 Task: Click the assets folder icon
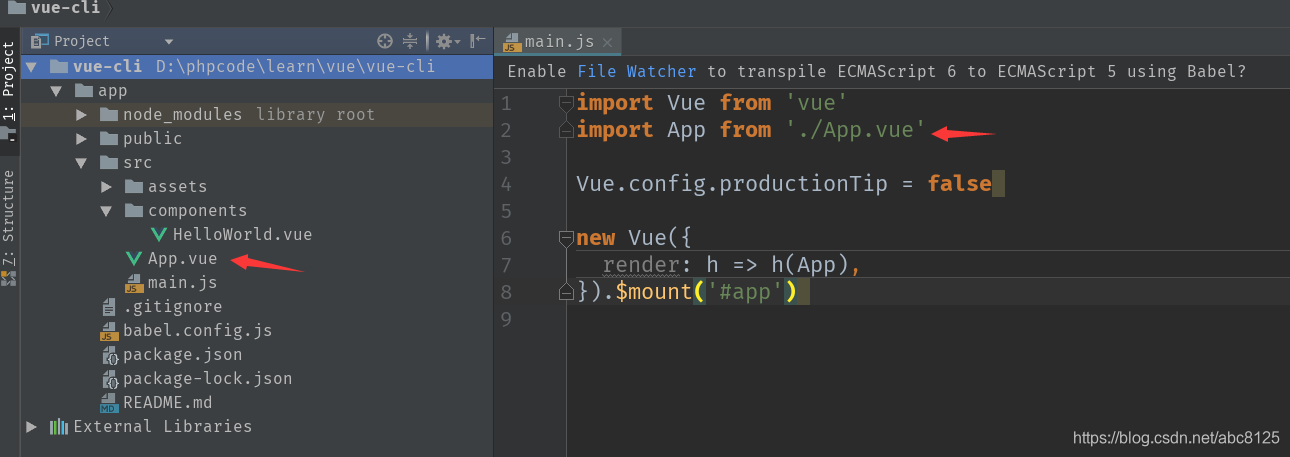tap(133, 187)
